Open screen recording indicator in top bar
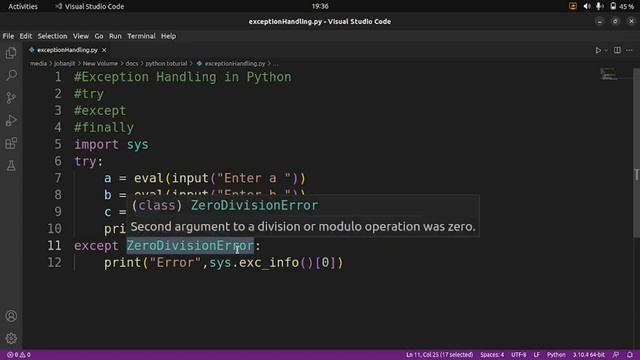The image size is (640, 360). 573,7
